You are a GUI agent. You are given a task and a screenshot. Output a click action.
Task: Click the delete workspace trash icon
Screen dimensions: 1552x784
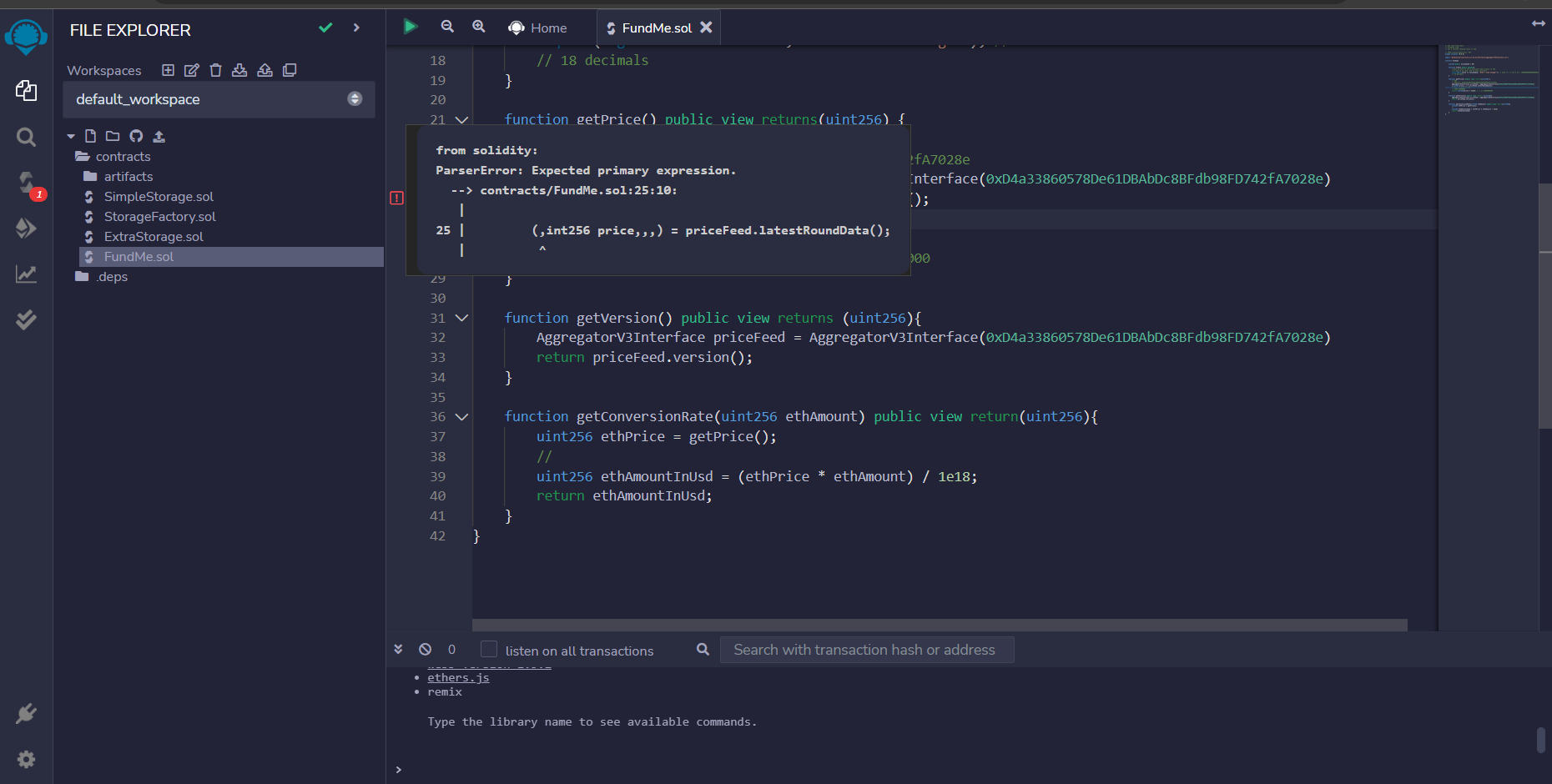(x=215, y=70)
